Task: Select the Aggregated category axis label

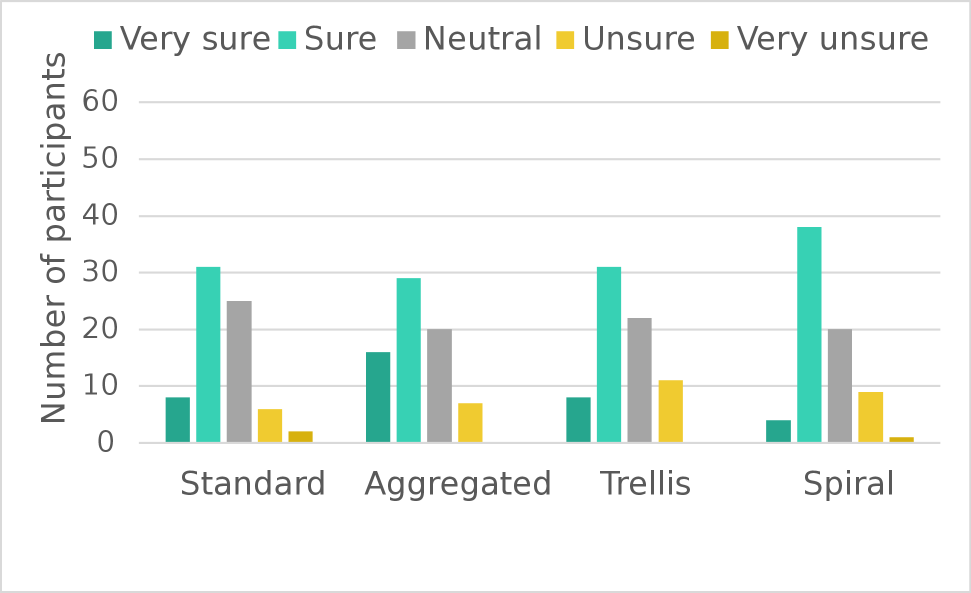Action: pyautogui.click(x=458, y=484)
